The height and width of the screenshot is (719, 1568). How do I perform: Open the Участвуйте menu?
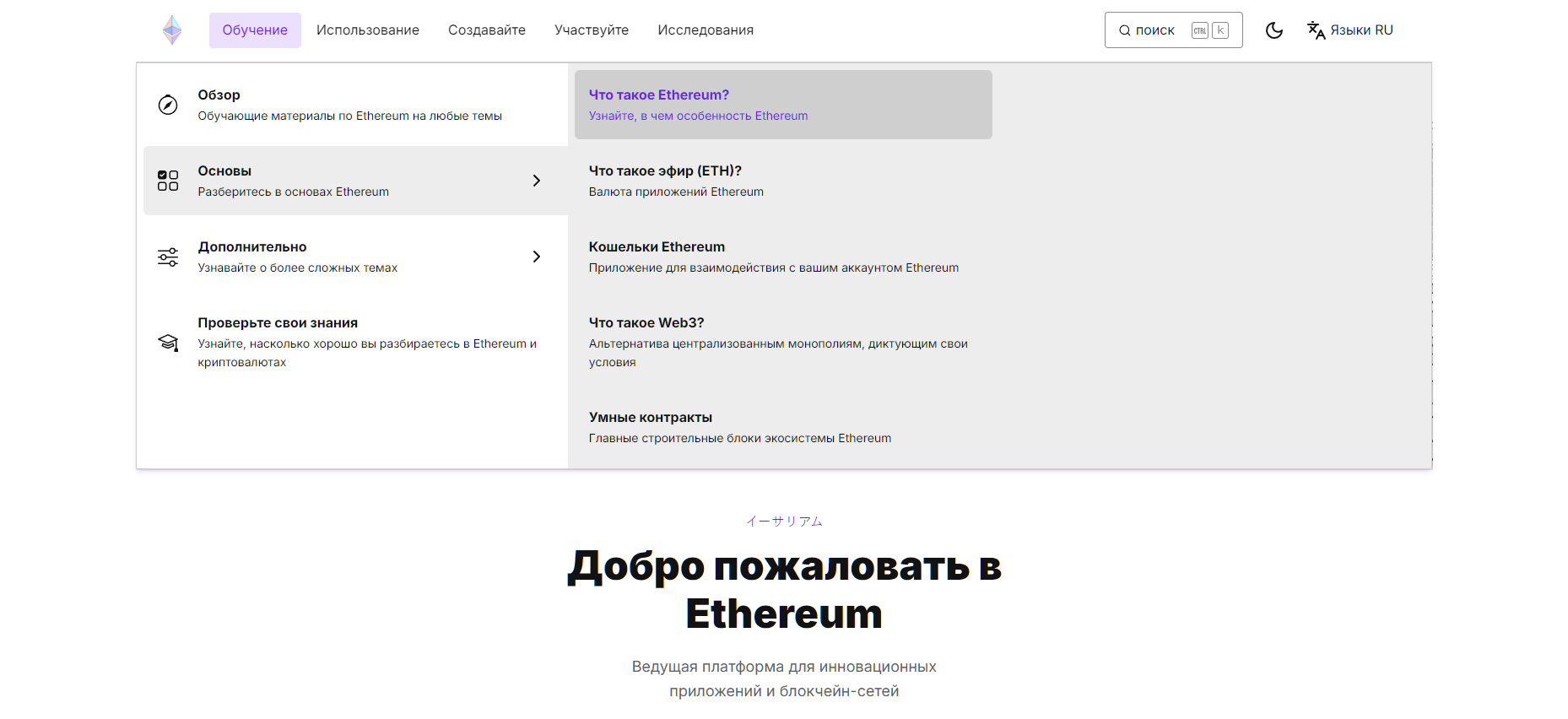tap(592, 30)
